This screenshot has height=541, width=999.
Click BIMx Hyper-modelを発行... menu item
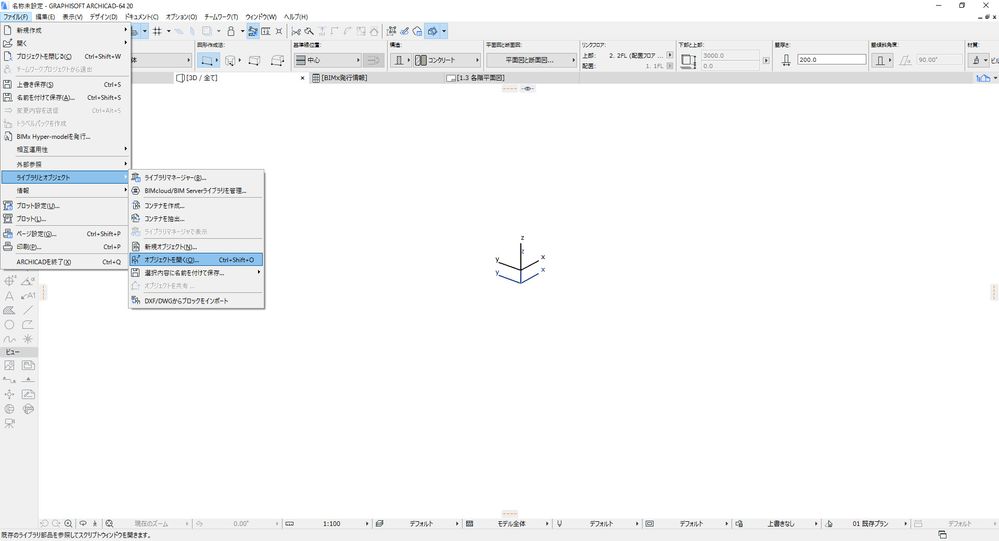[x=65, y=136]
